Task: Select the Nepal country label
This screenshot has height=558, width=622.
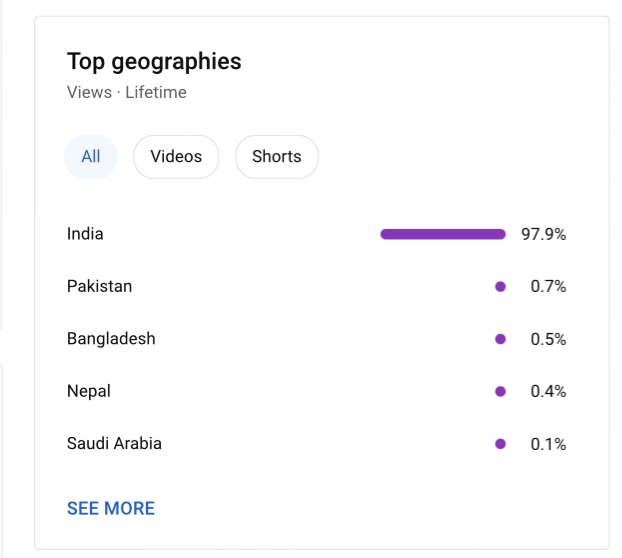Action: [x=89, y=391]
